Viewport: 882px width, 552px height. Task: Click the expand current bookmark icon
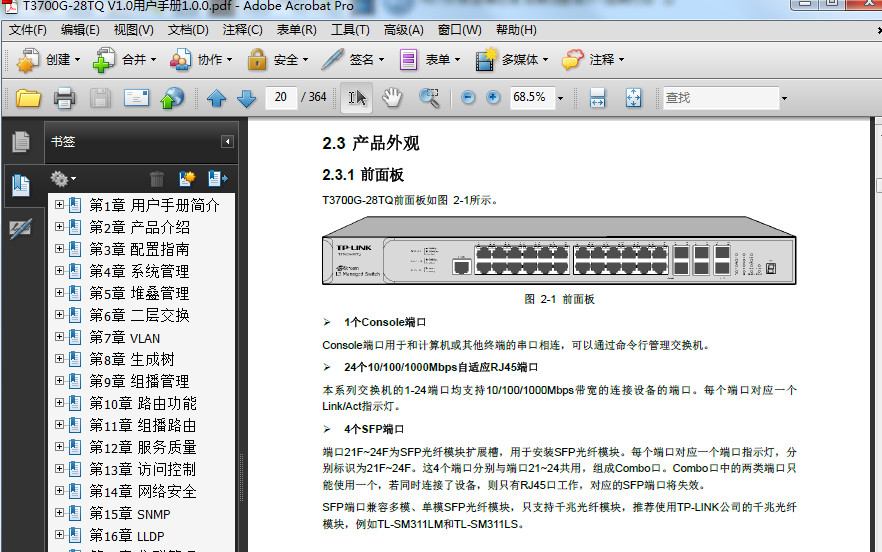point(217,179)
